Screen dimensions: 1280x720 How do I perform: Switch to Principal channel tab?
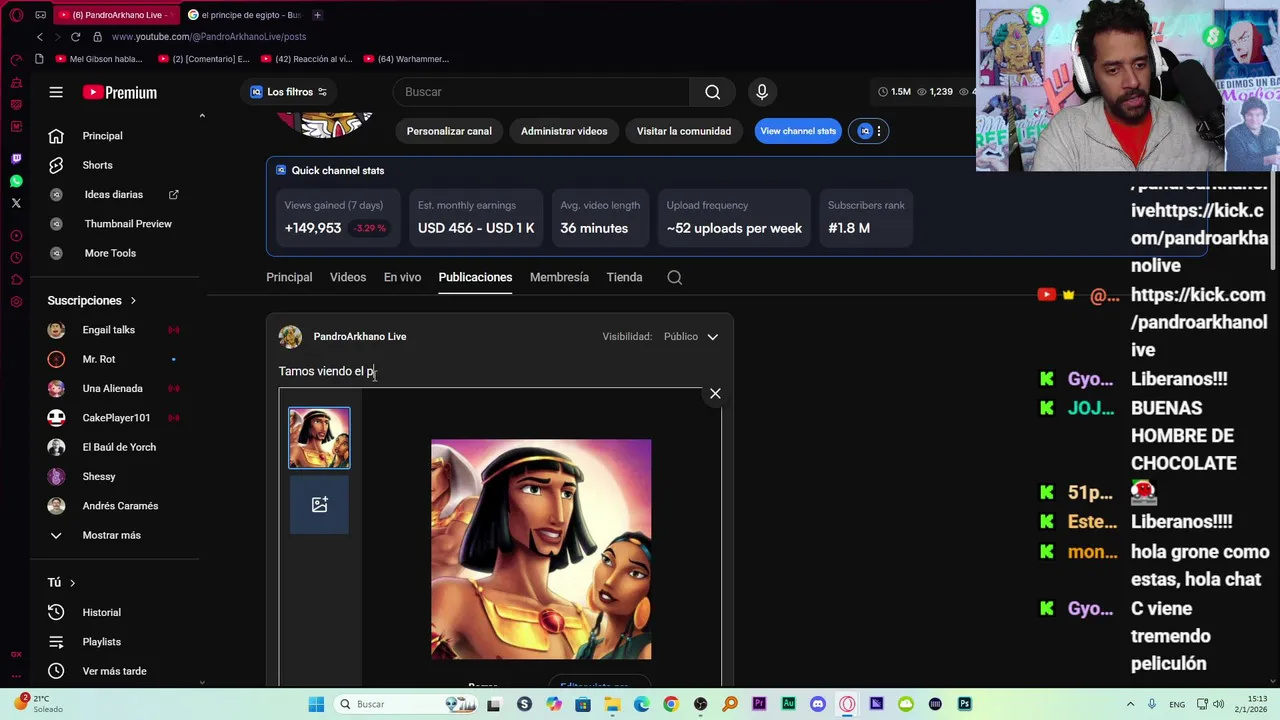click(x=289, y=277)
